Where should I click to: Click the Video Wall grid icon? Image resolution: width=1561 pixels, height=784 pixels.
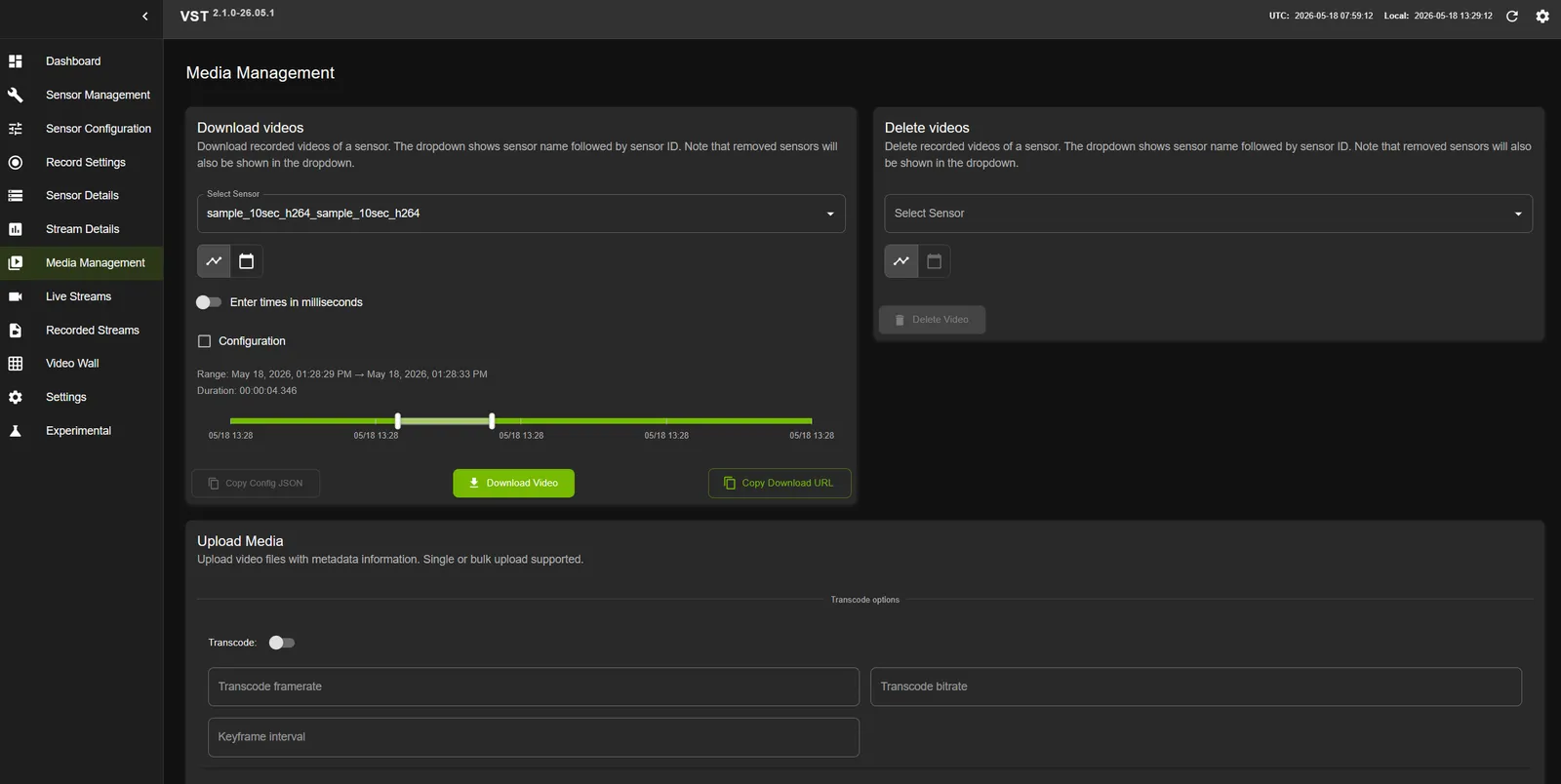click(x=16, y=364)
